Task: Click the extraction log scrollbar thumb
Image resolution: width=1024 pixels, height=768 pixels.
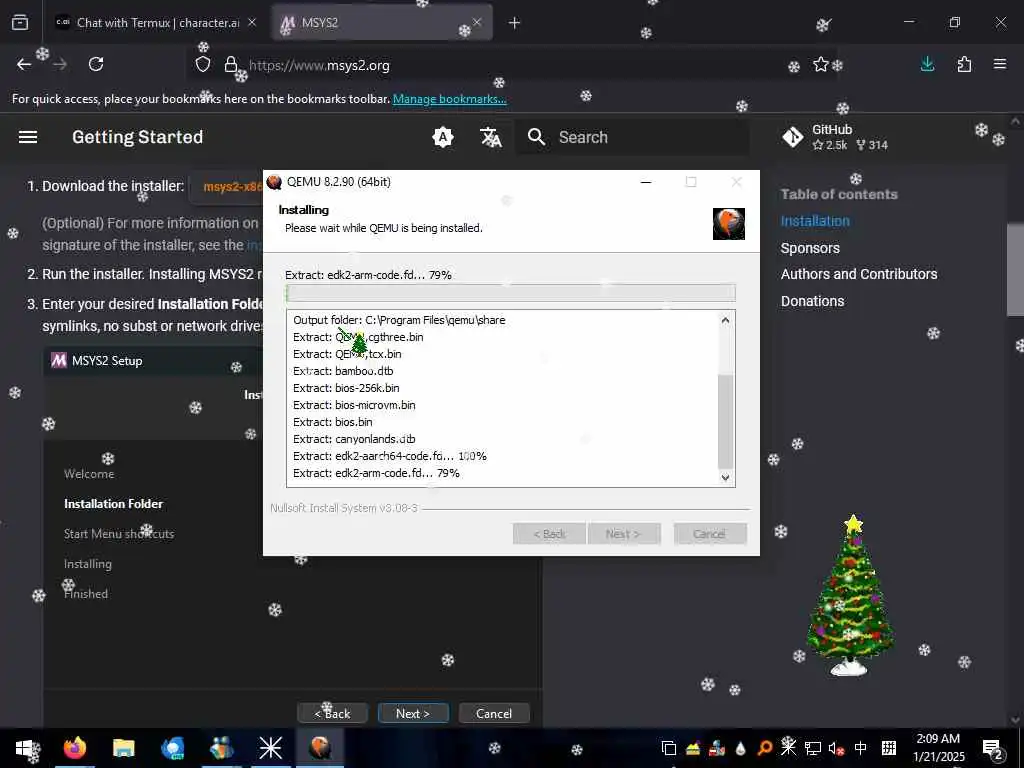Action: [725, 422]
